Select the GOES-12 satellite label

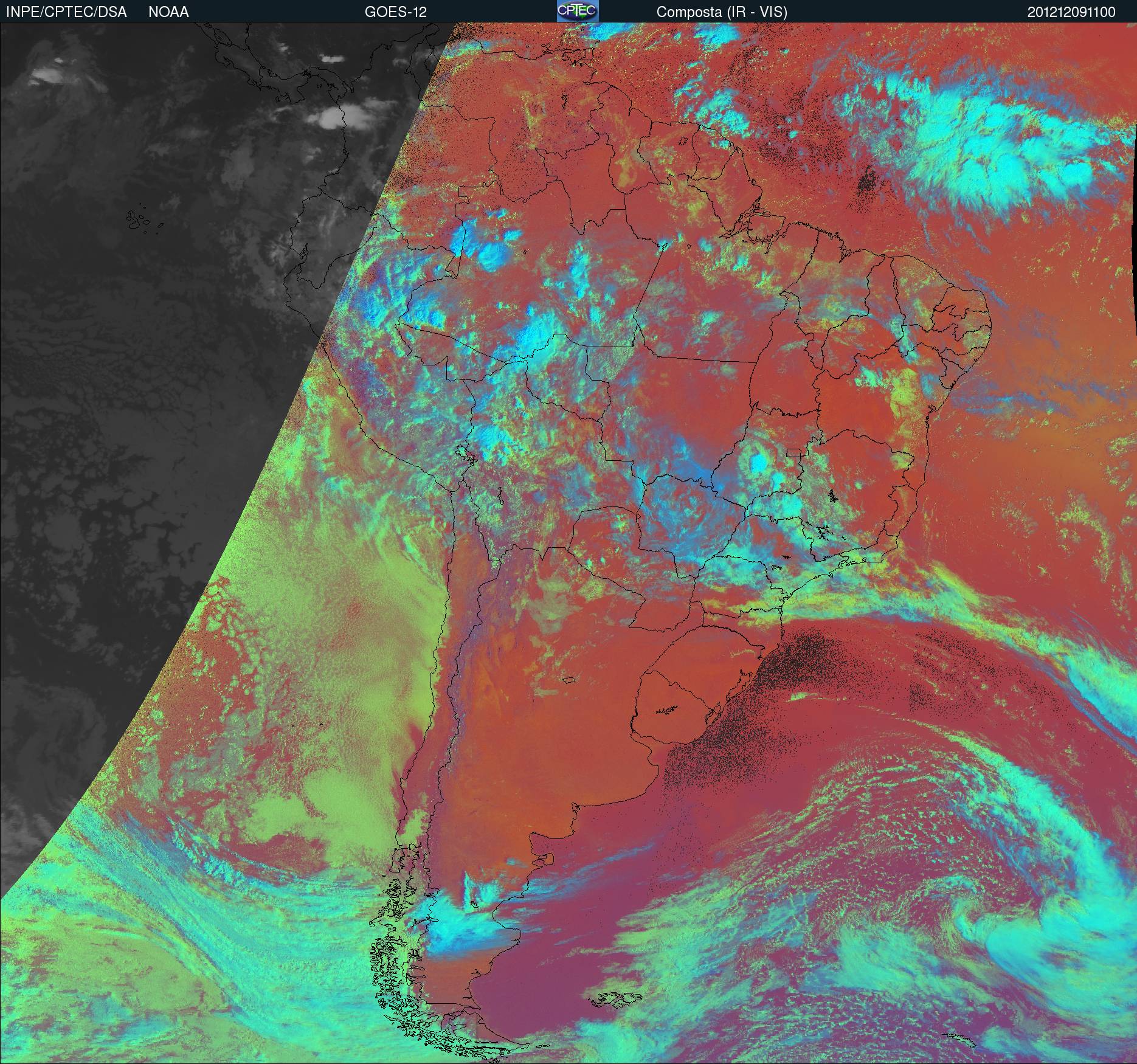coord(395,12)
